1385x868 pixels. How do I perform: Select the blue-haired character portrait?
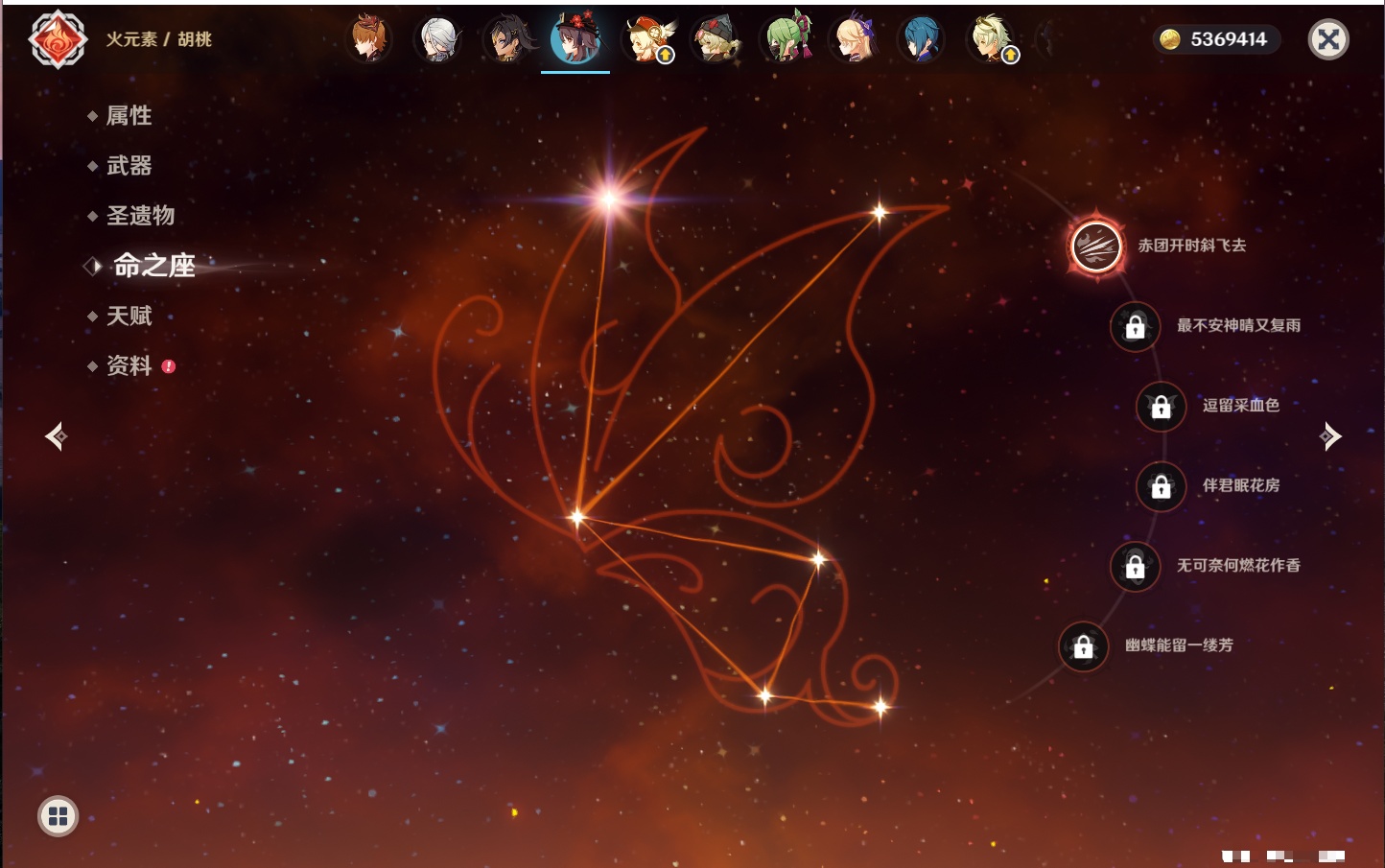click(922, 39)
